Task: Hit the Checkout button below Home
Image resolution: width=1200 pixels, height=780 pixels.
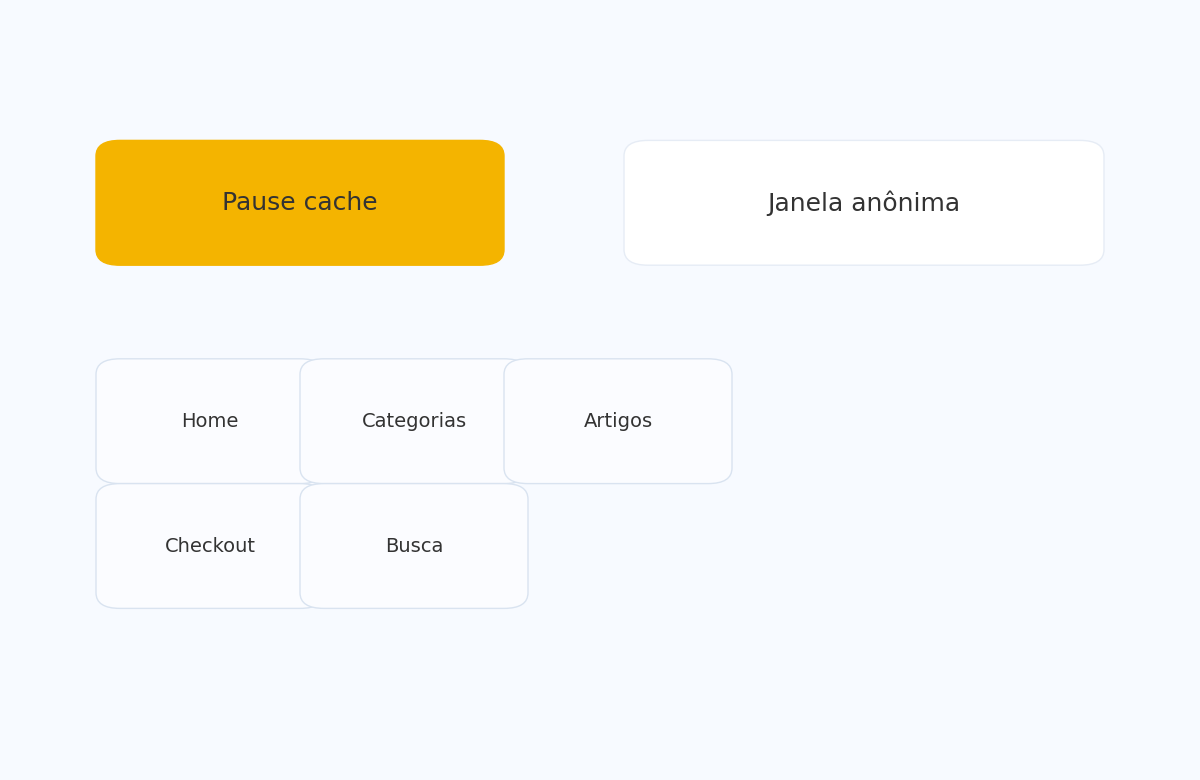Action: point(209,546)
